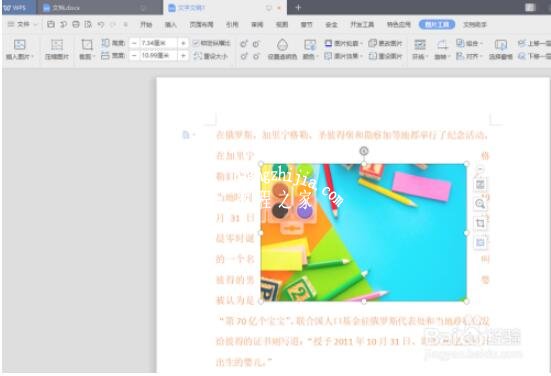Switch to the Developer Tools (开发工具) tab

[362, 24]
